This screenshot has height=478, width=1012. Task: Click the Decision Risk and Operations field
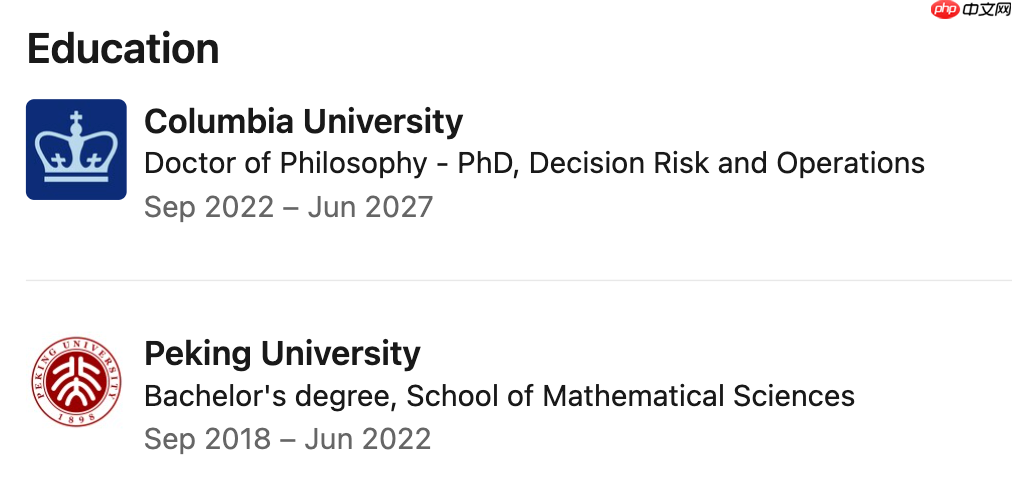click(x=727, y=164)
